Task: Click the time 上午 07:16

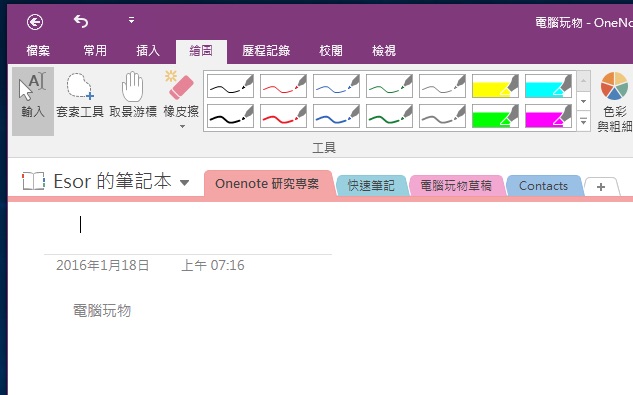Action: [x=213, y=265]
